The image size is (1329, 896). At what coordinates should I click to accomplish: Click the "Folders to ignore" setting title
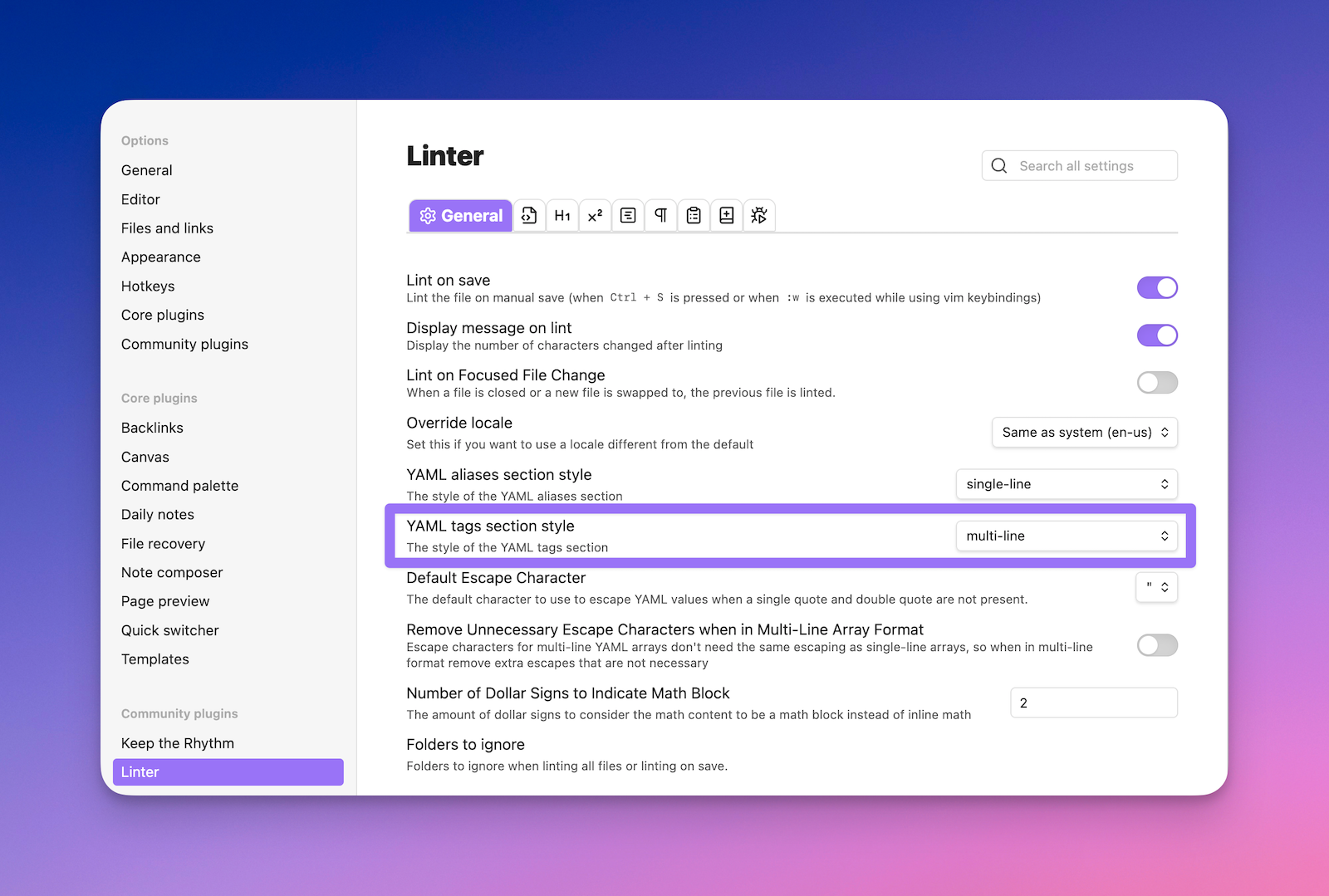(465, 745)
